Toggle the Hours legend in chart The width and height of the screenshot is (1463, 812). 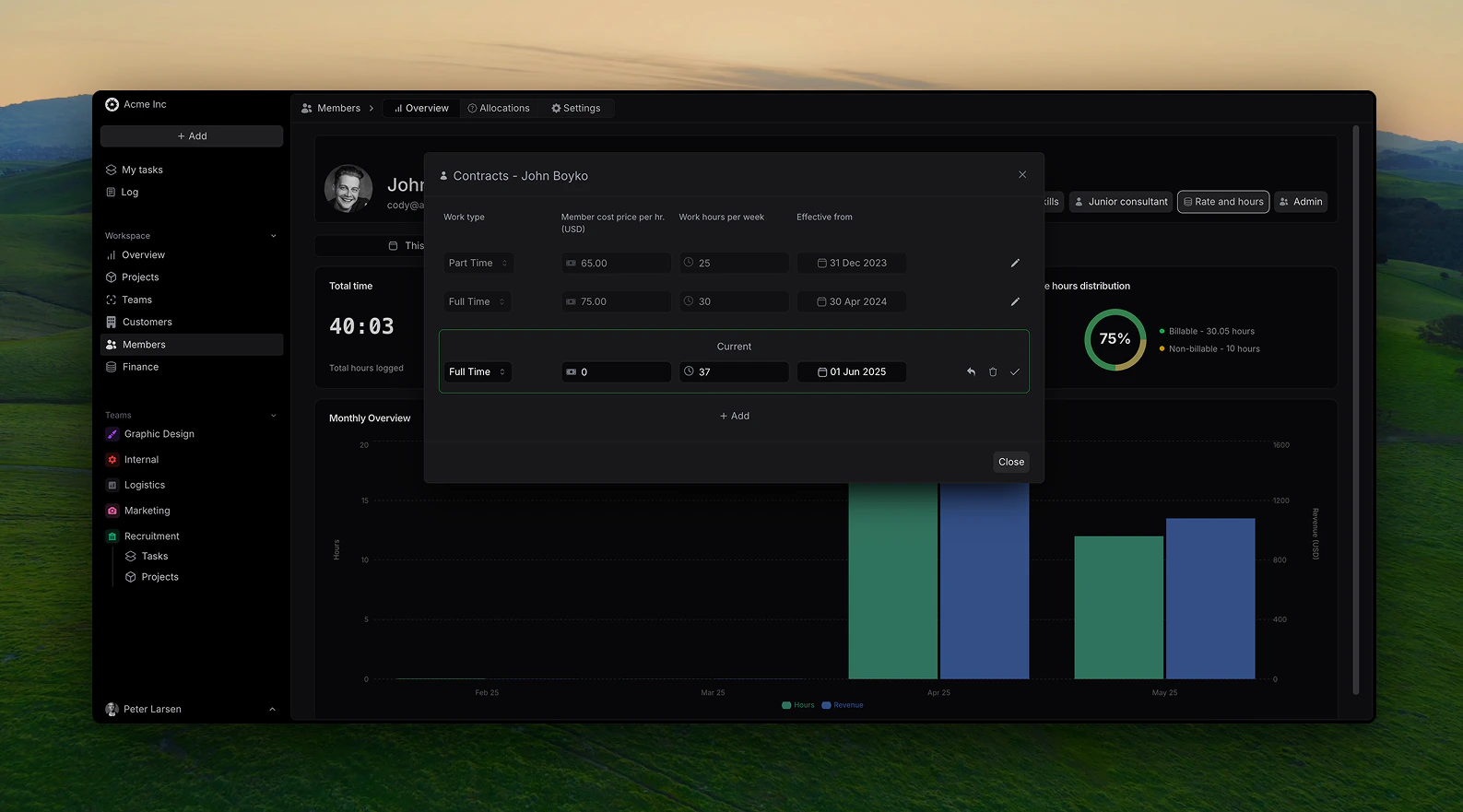tap(798, 705)
